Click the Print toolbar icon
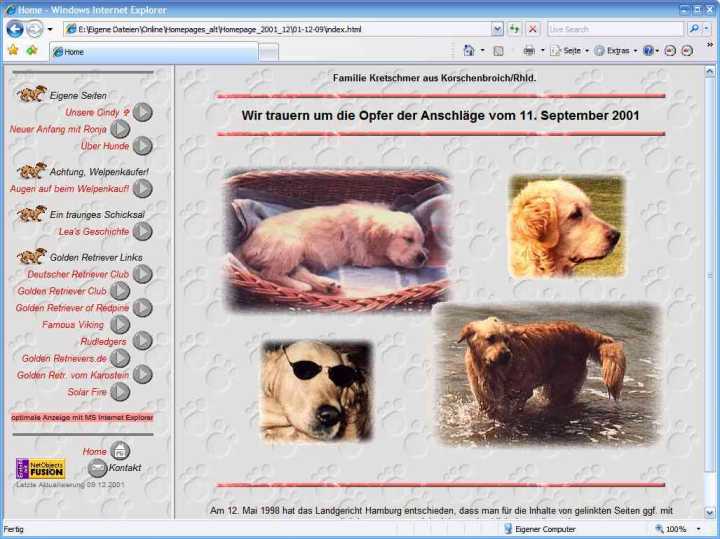 [x=529, y=50]
